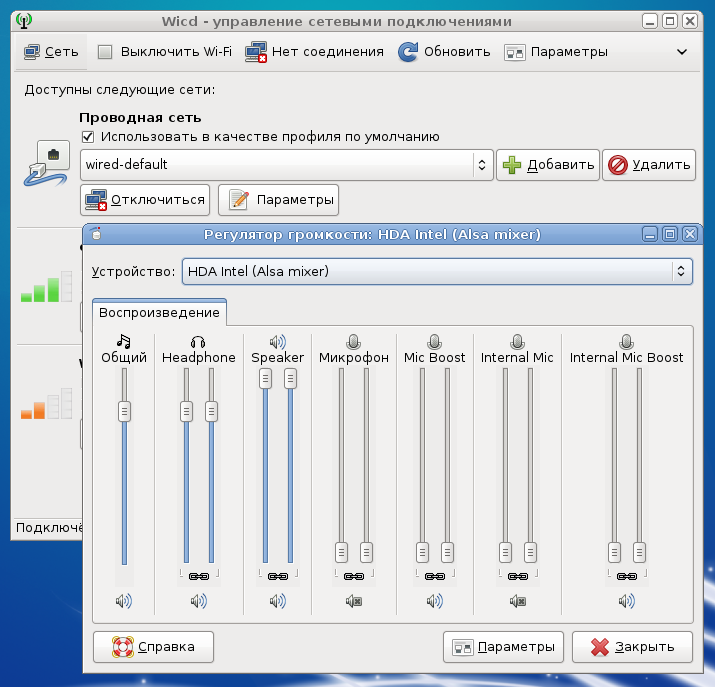Click the Mic Boost right channel slider handle
Screen dimensions: 715x687
tap(447, 553)
